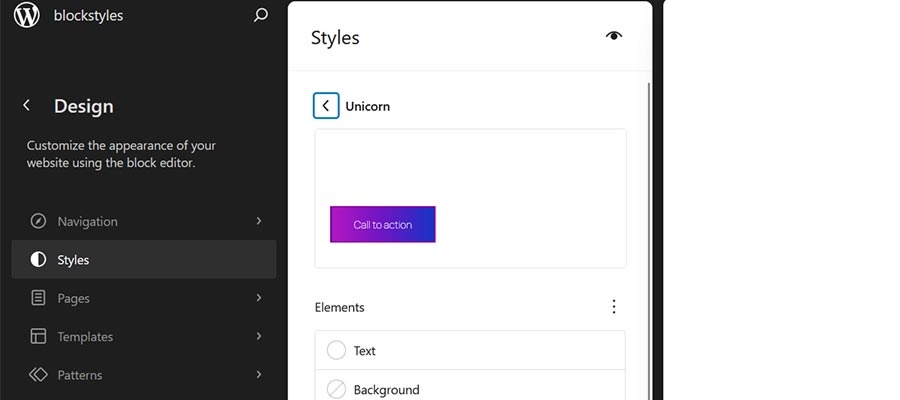Navigate back from Unicorn style variation
The image size is (900, 400).
(x=326, y=106)
